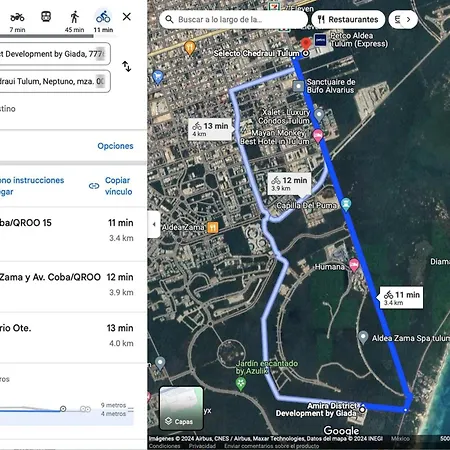Viewport: 450px width, 450px height.
Task: Open the Capas layers thumbnail
Action: coord(181,408)
